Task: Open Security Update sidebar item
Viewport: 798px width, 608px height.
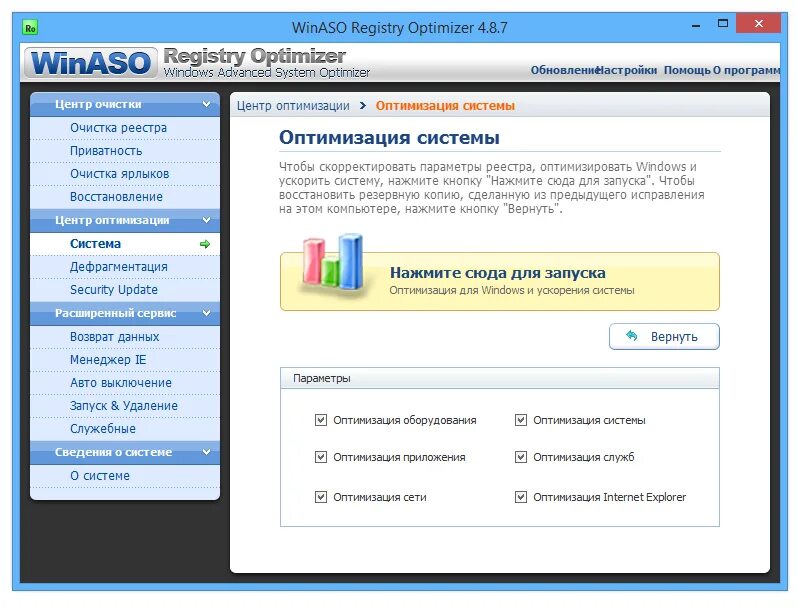Action: 125,290
